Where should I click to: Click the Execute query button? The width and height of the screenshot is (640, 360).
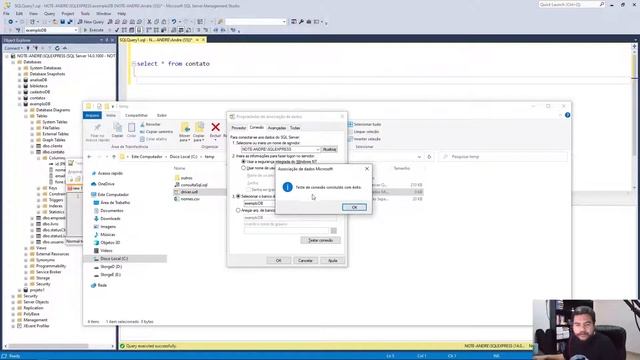click(93, 30)
